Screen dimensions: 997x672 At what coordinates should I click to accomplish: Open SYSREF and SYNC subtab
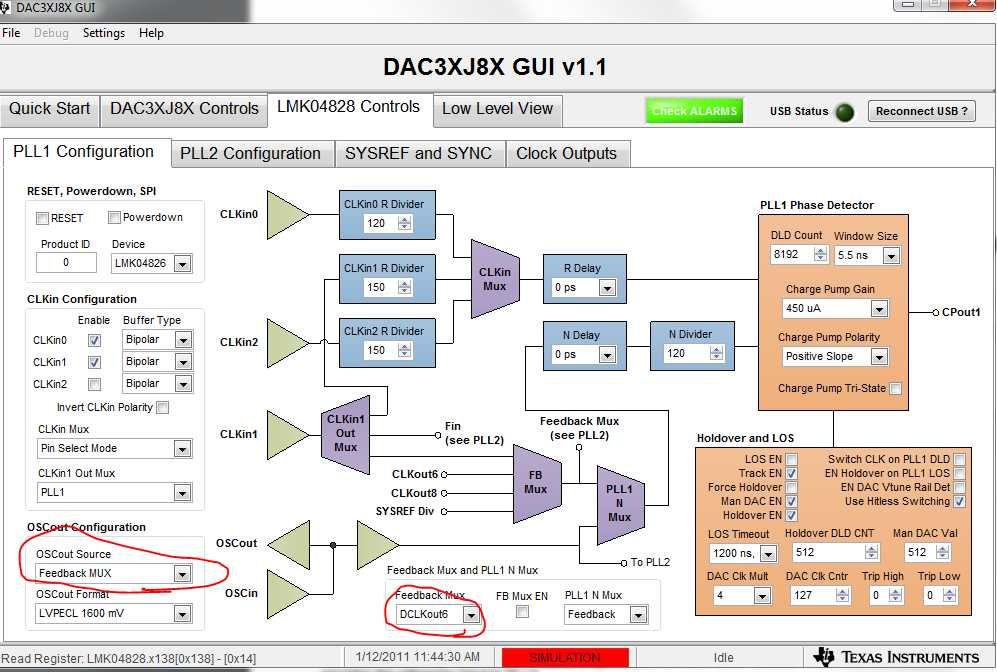[x=418, y=154]
